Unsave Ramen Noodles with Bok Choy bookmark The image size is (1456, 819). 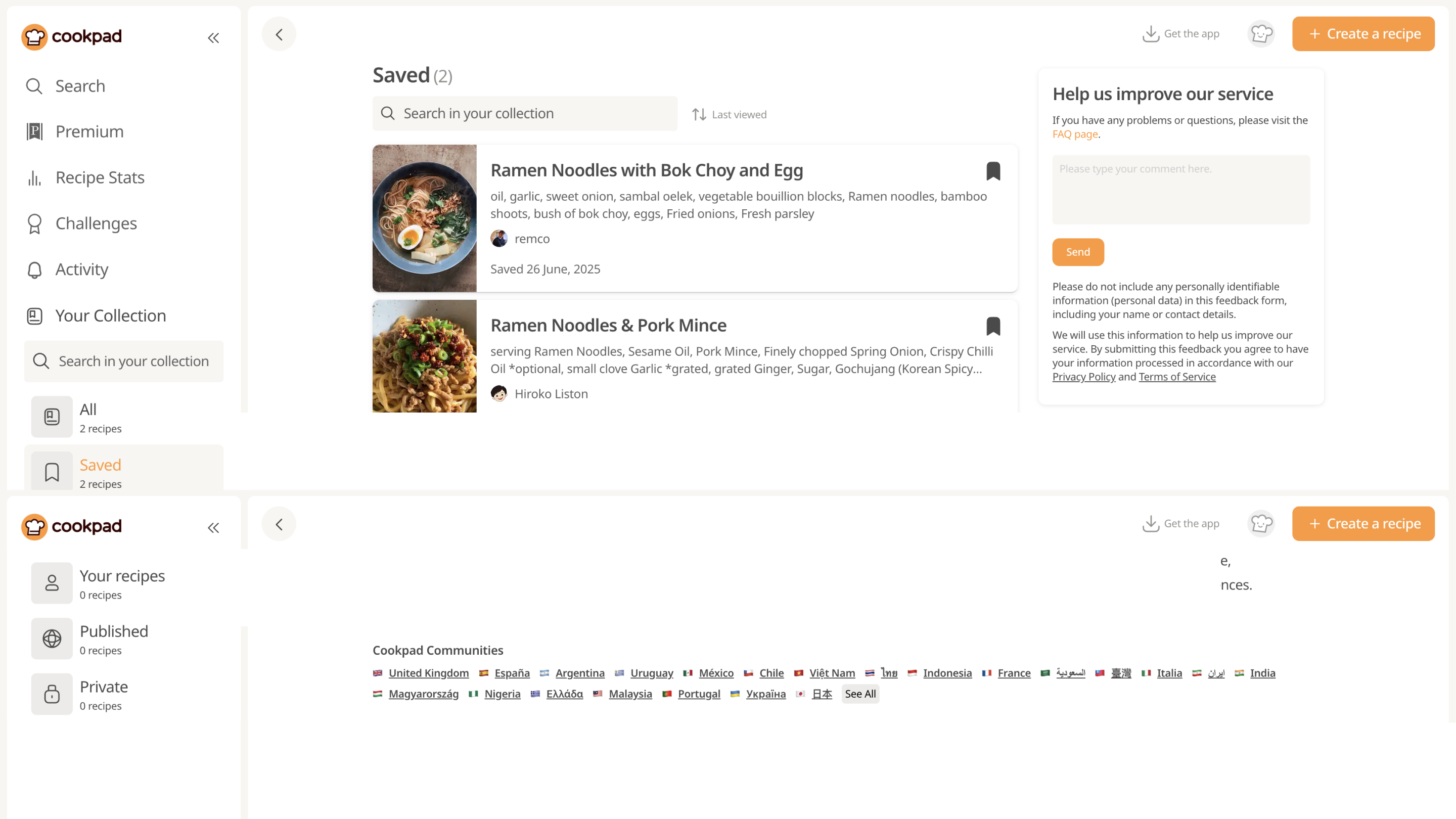coord(992,171)
